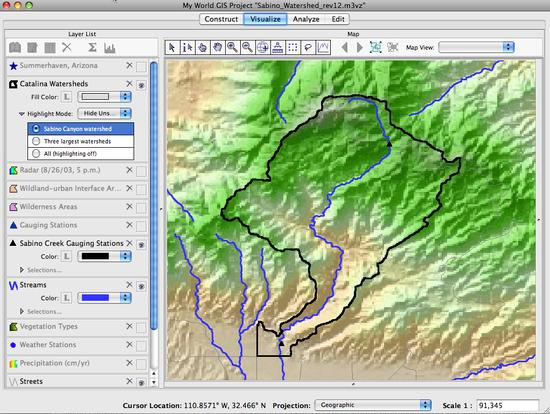This screenshot has width=550, height=414.
Task: Enable visibility checkbox for Summerhaven, Arizona layer
Action: [x=141, y=67]
